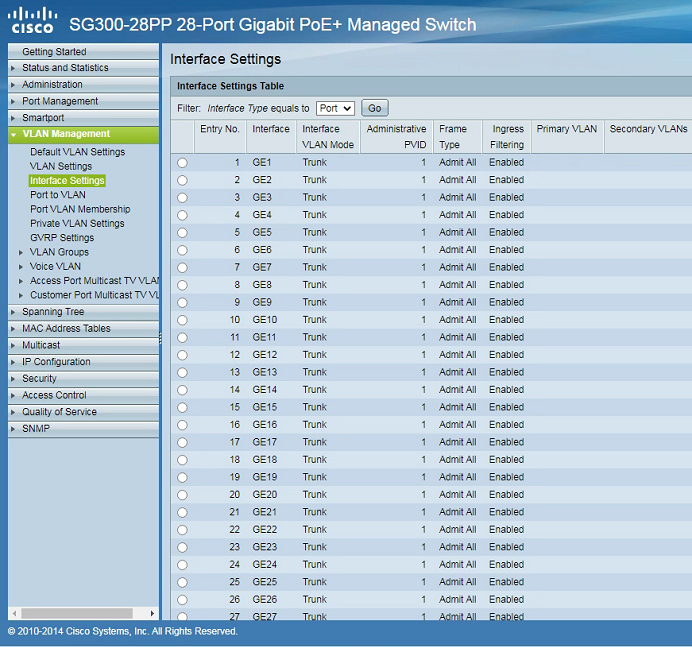Viewport: 692px width, 647px height.
Task: Click the Cisco logo
Action: coord(32,20)
